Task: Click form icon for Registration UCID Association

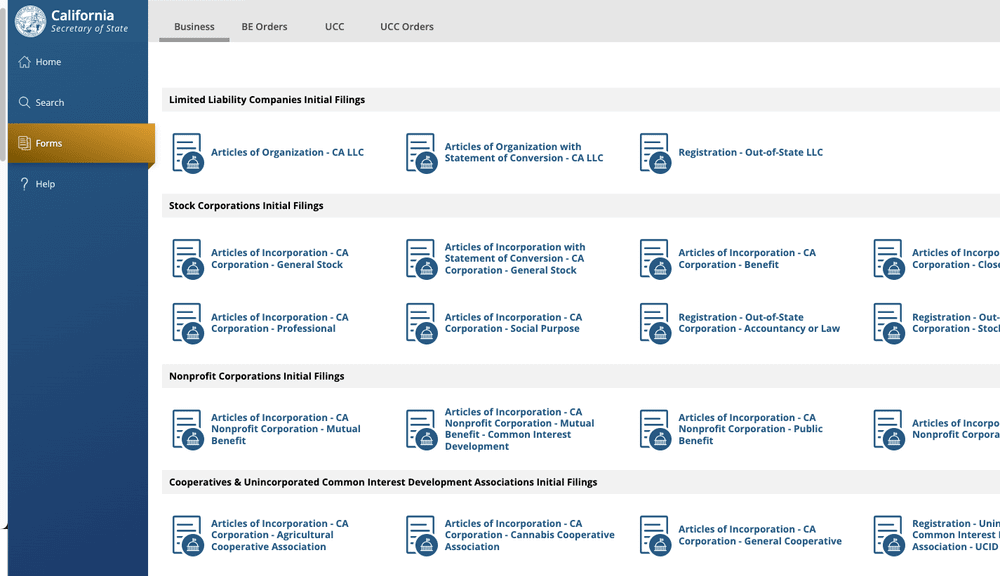Action: 889,536
